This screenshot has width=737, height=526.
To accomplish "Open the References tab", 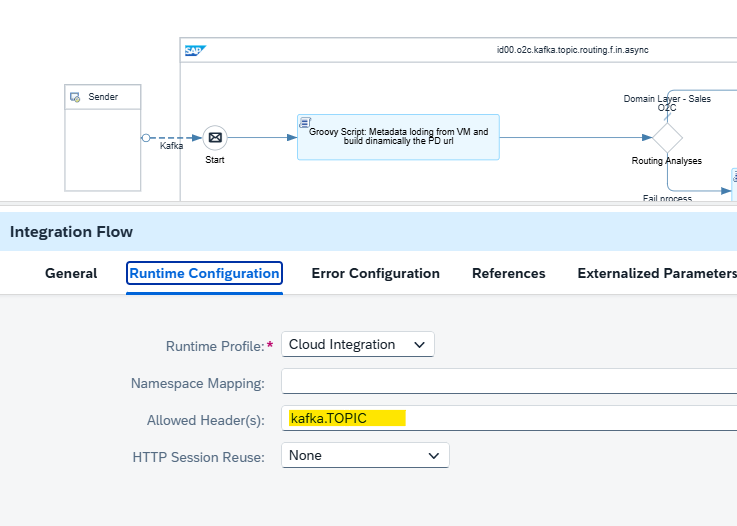I will coord(509,274).
